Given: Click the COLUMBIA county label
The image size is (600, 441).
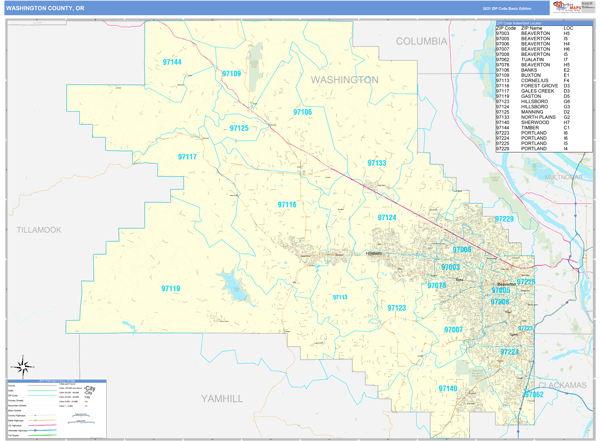Looking at the screenshot, I should (x=421, y=41).
